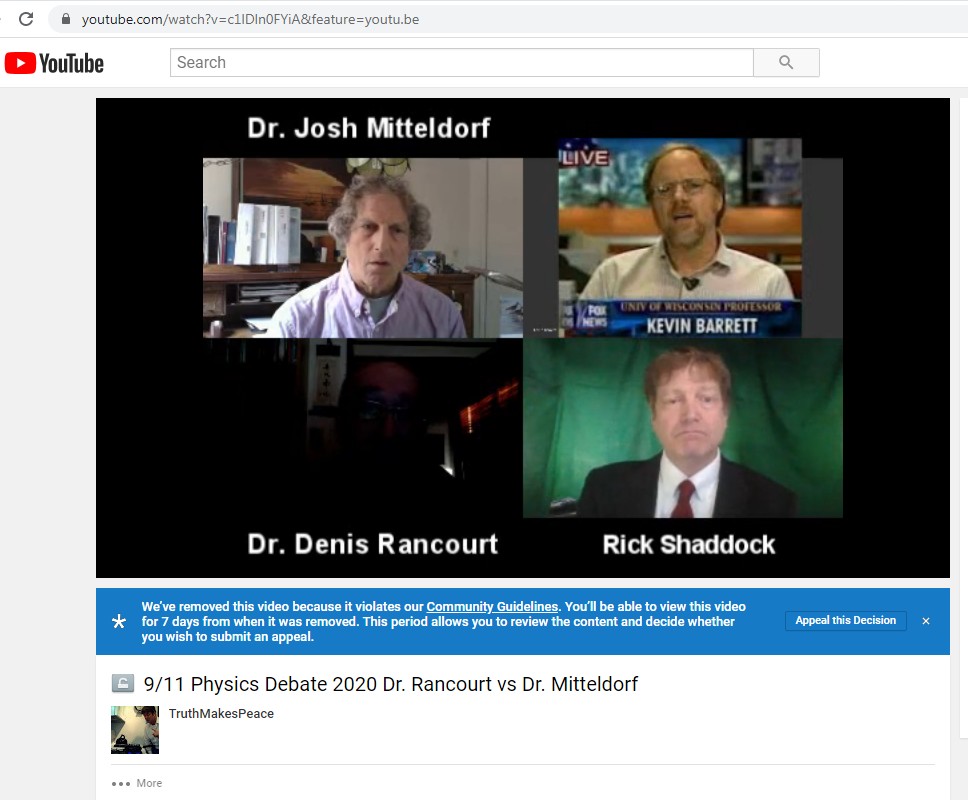This screenshot has width=968, height=800.
Task: Click the Rick Shaddock name caption in the video
Action: click(688, 545)
